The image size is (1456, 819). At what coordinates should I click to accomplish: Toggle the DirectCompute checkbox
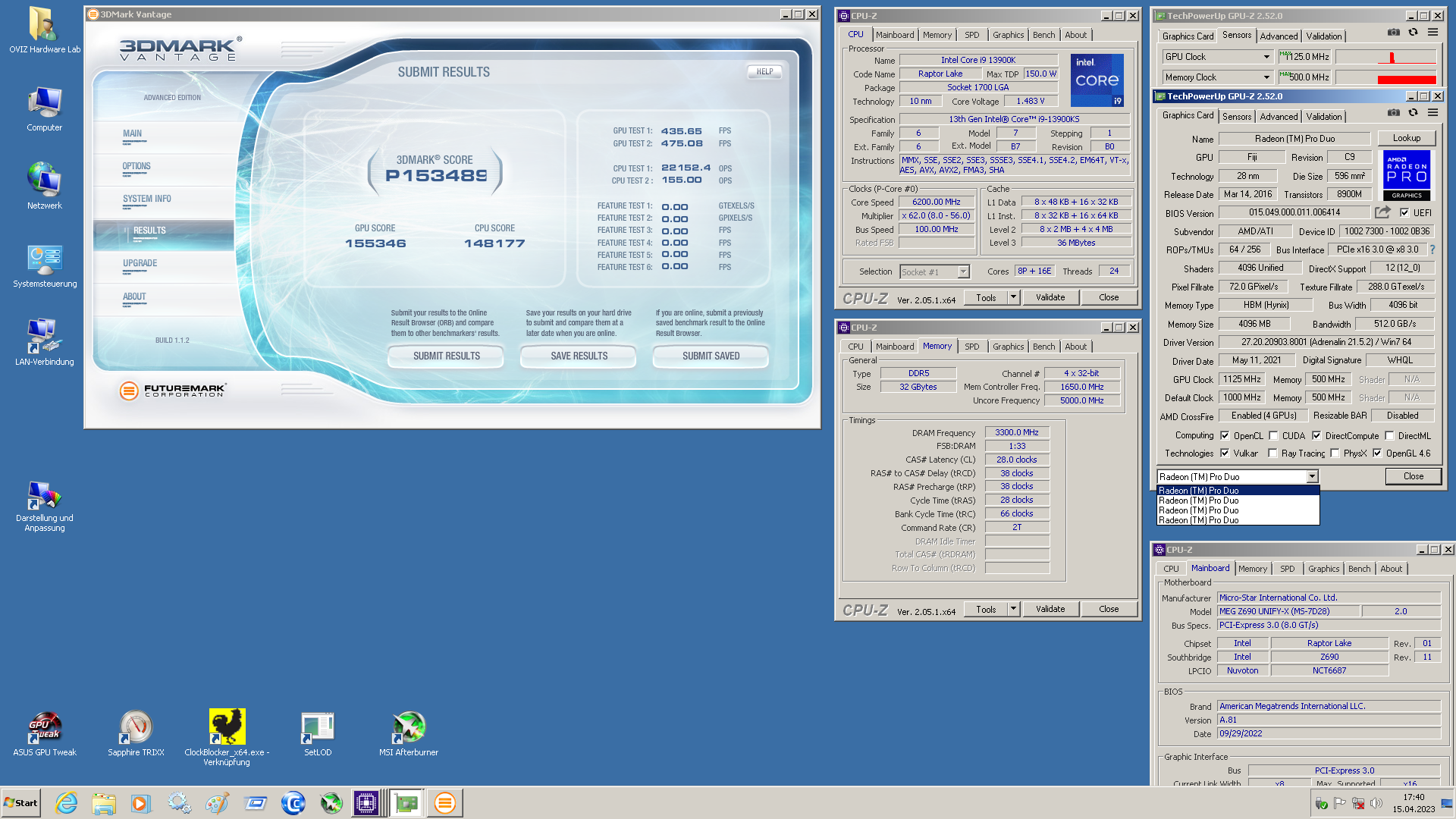[1316, 435]
